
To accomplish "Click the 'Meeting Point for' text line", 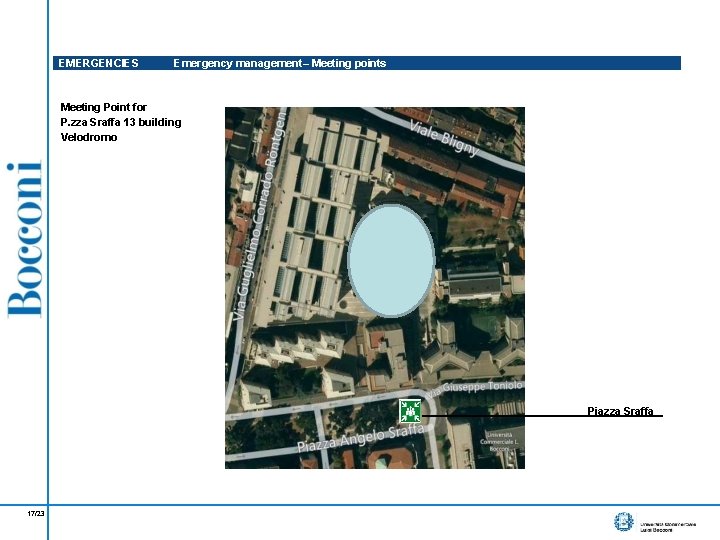I will [104, 107].
